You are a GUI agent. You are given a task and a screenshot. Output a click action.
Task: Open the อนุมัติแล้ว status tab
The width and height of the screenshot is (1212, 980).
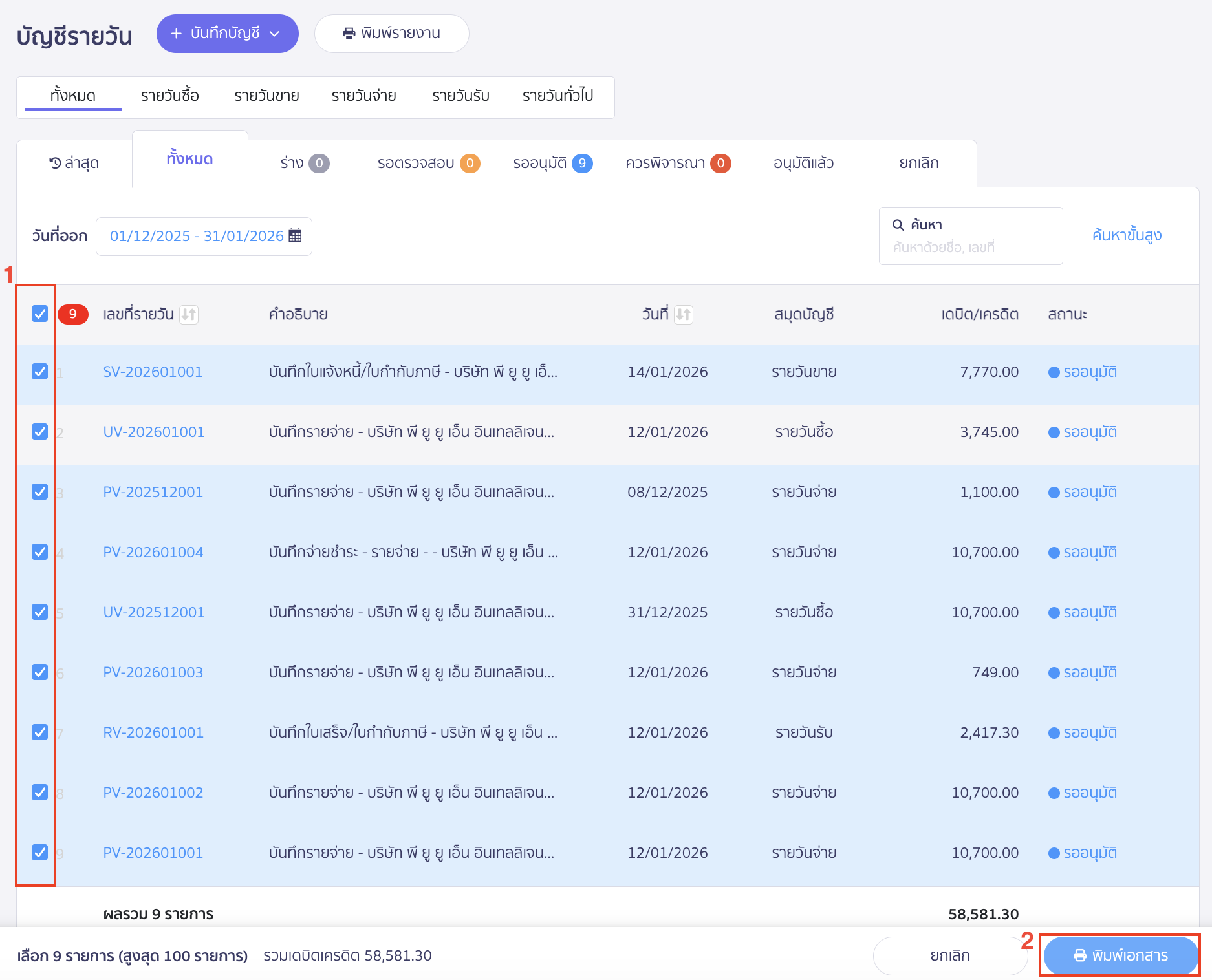coord(803,164)
